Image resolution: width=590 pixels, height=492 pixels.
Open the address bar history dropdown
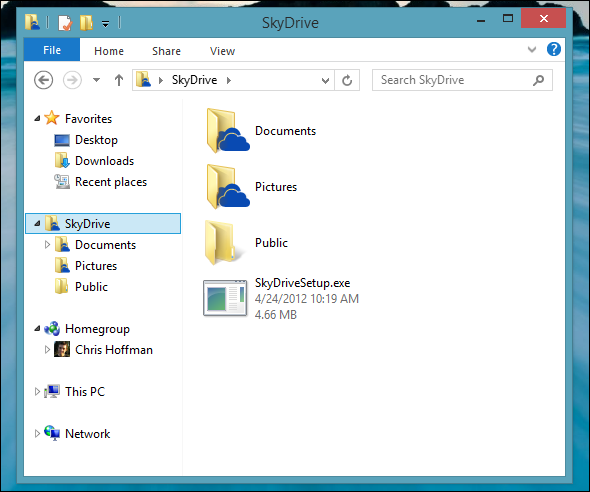point(325,80)
